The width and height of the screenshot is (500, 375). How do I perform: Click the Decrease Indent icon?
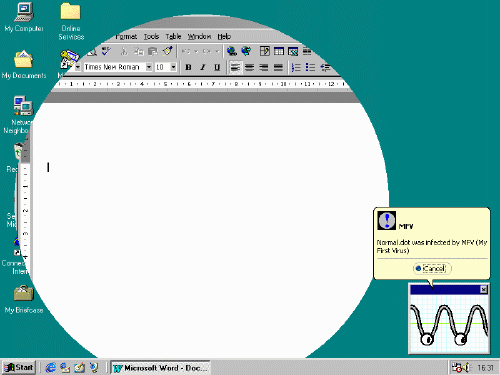coord(325,67)
